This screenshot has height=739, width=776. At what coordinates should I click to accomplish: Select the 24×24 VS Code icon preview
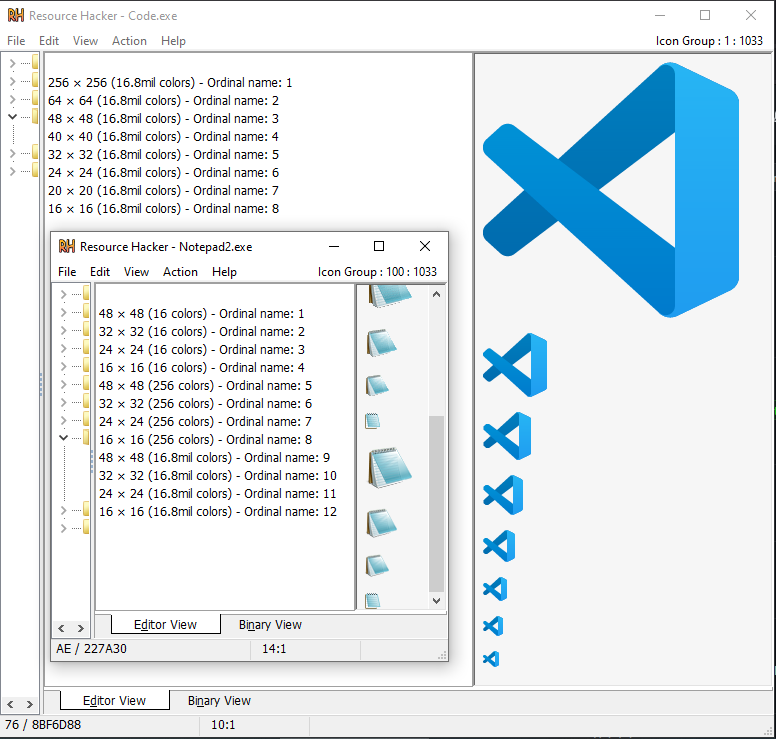(495, 589)
